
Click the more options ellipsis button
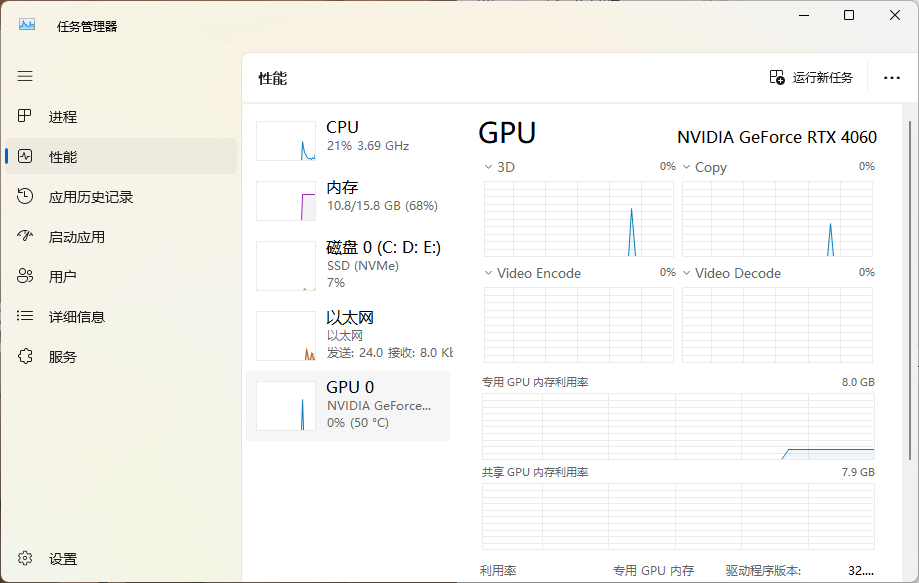891,77
